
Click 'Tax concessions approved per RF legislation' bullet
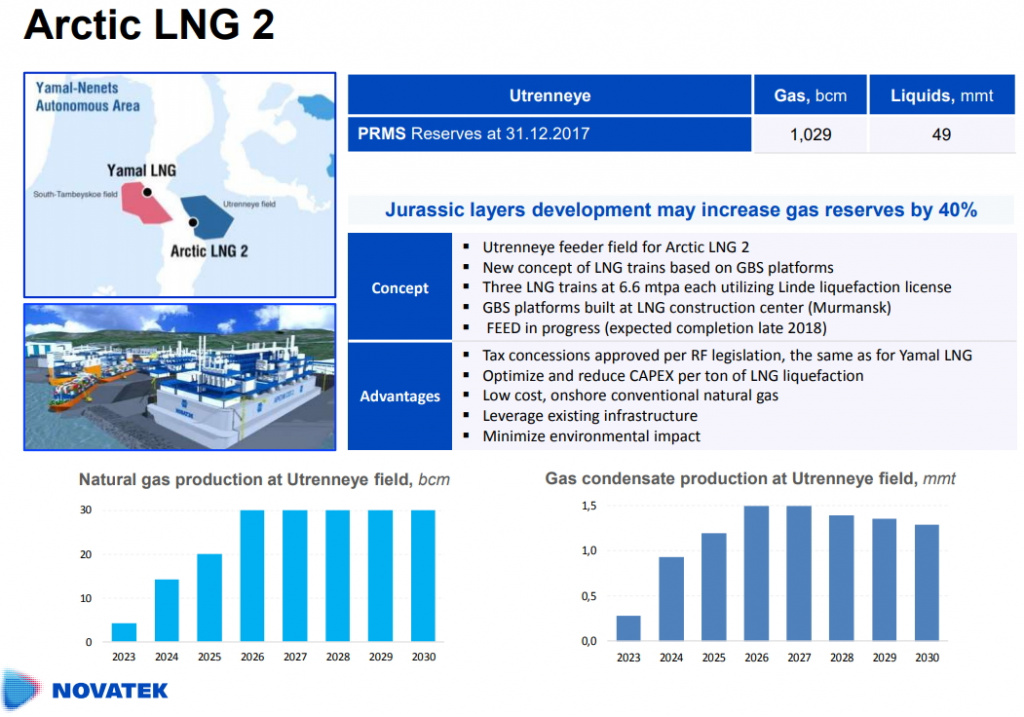727,355
